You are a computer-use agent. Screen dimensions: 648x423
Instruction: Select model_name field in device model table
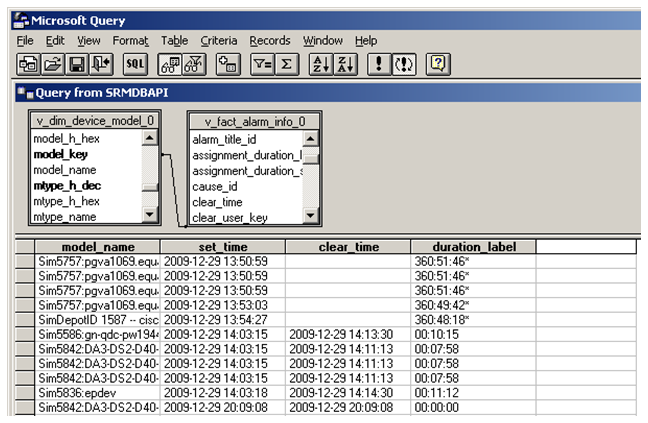click(64, 170)
